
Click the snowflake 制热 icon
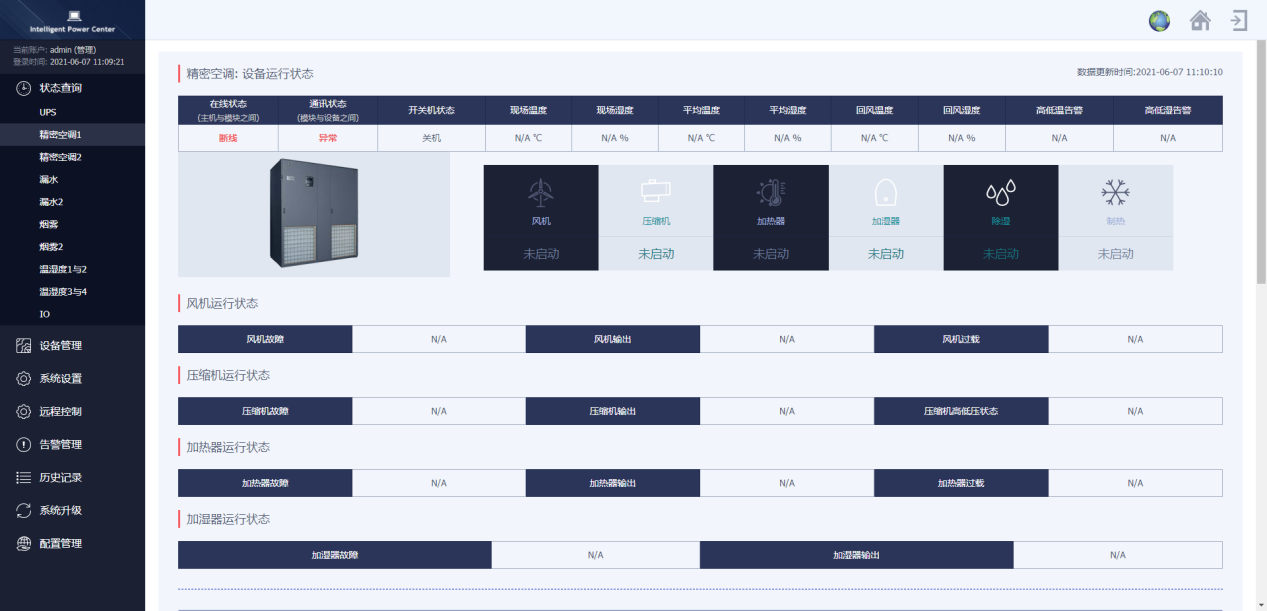[1115, 192]
